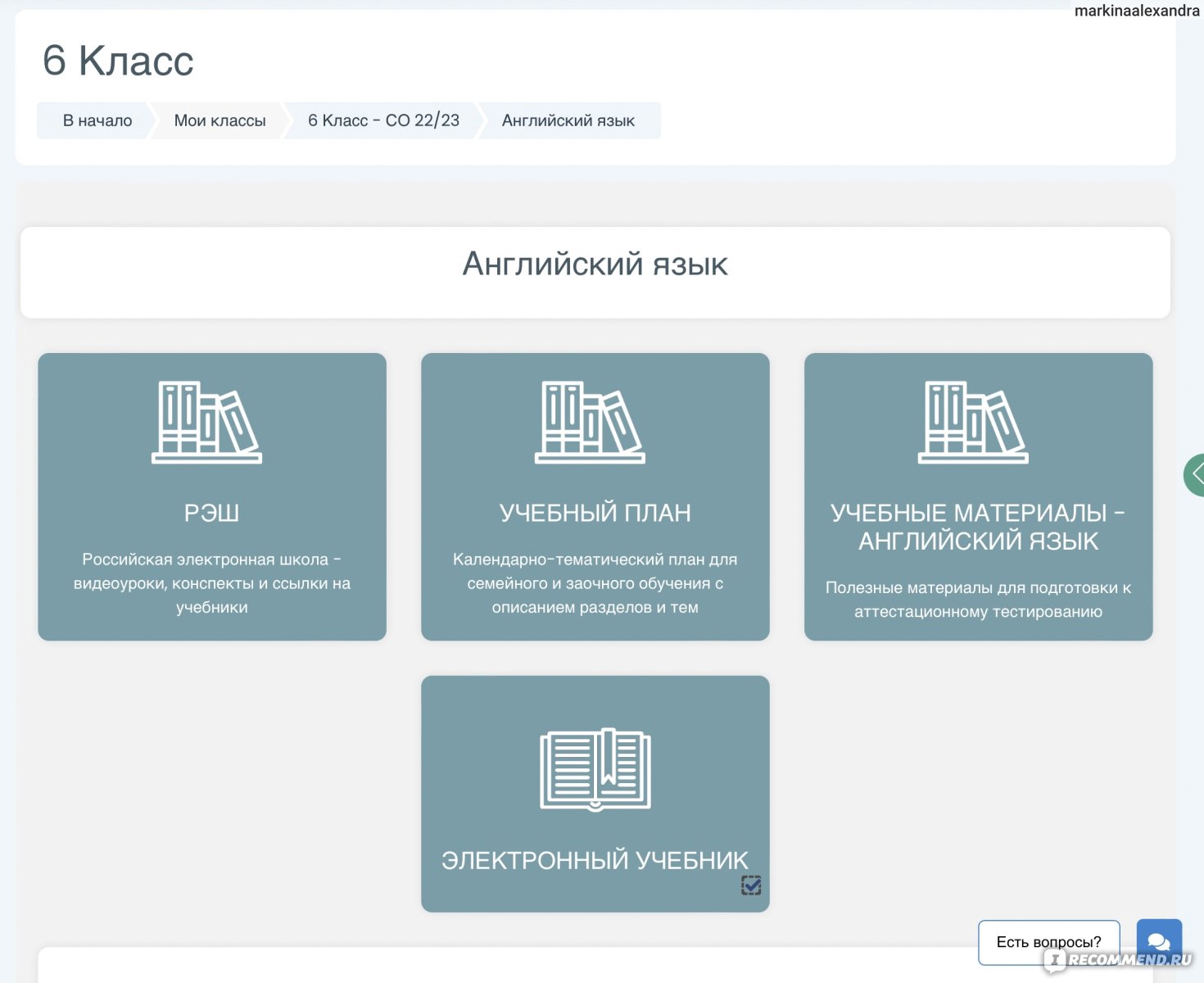This screenshot has height=983, width=1204.
Task: Click the Есть вопросы? button
Action: coord(1049,942)
